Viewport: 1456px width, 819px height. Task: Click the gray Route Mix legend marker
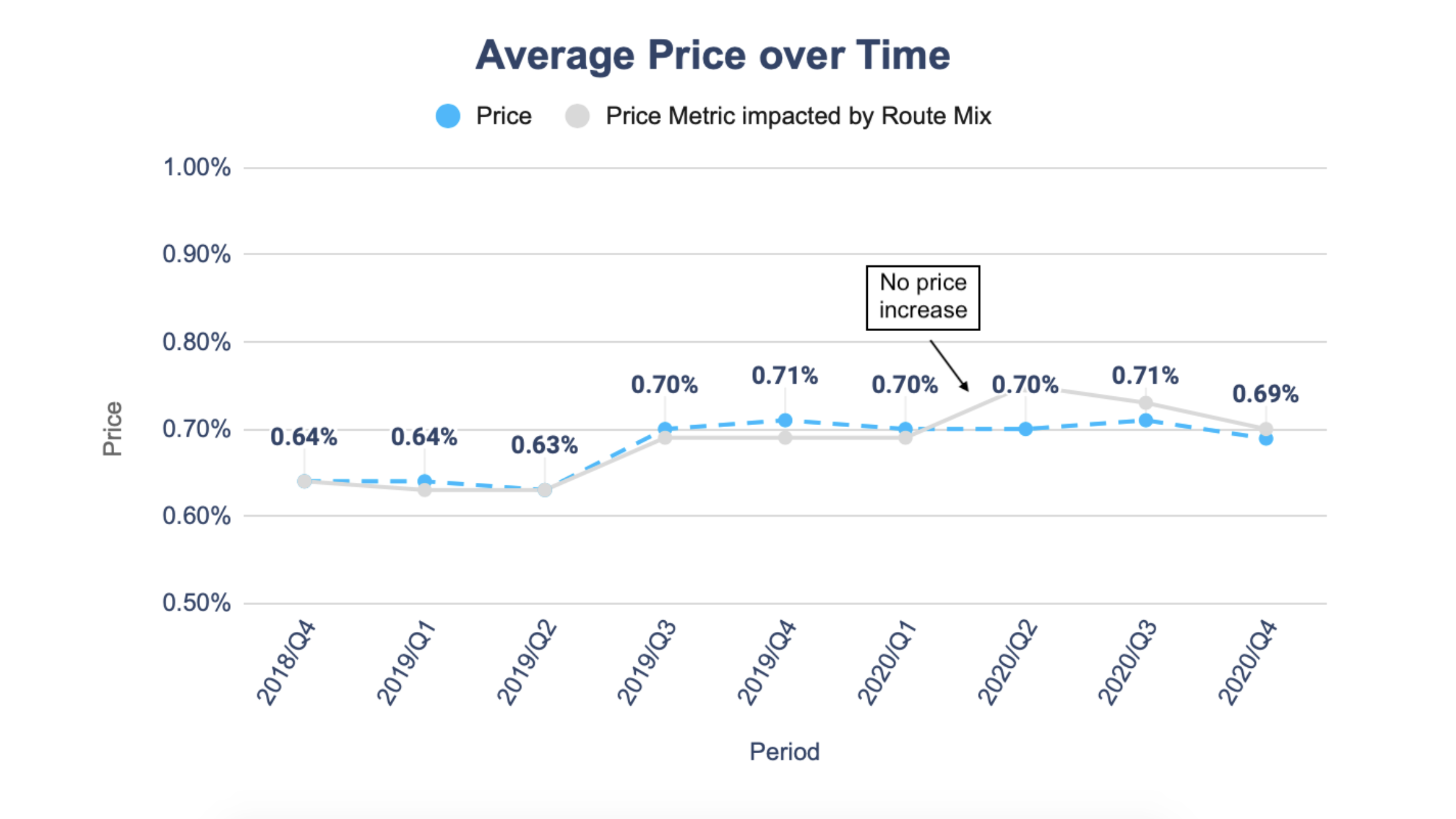coord(577,116)
